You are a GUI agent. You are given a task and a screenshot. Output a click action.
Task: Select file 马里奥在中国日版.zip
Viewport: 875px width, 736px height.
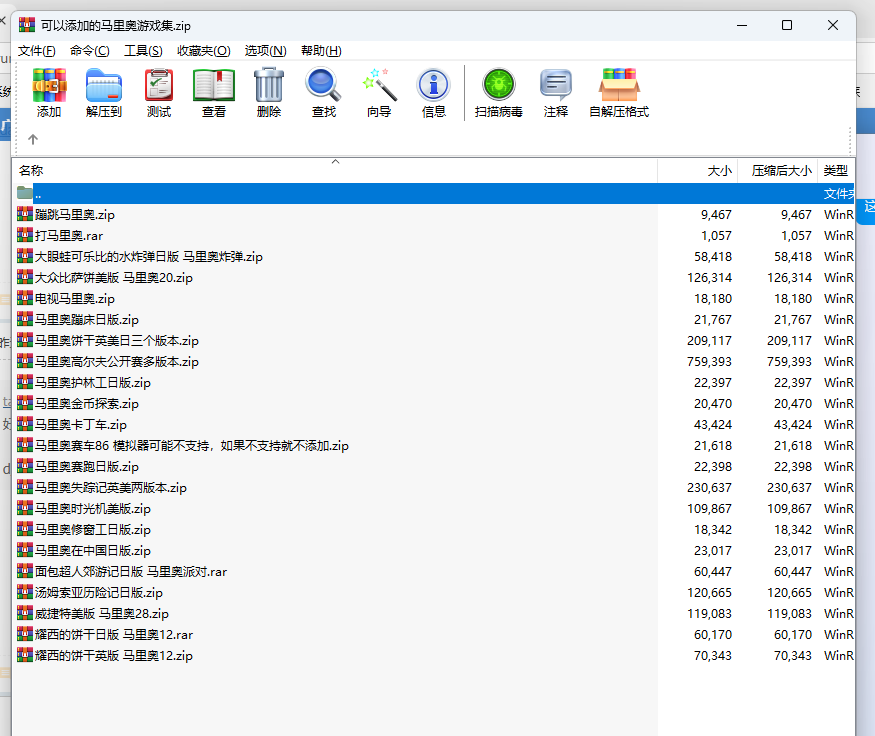tap(93, 551)
